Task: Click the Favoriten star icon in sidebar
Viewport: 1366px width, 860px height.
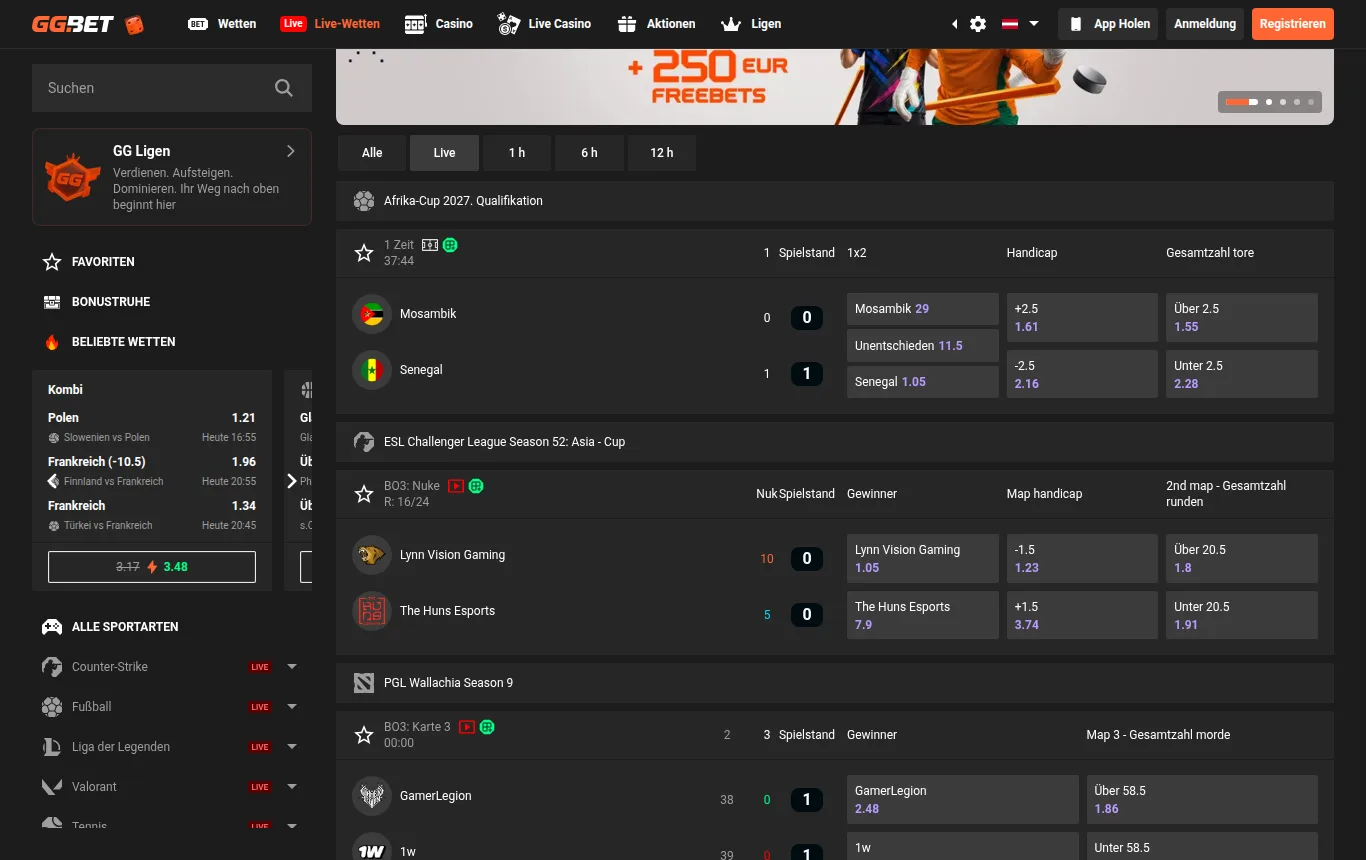Action: (52, 262)
